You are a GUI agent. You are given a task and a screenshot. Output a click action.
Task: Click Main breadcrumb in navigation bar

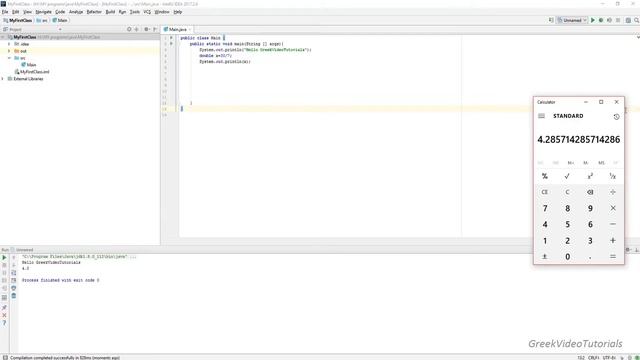[x=60, y=20]
